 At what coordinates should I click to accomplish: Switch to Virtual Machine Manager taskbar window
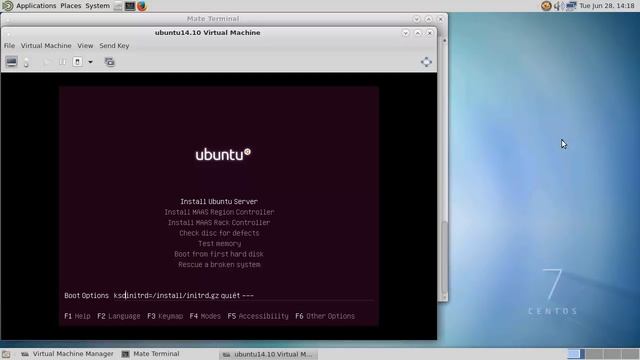(x=67, y=354)
